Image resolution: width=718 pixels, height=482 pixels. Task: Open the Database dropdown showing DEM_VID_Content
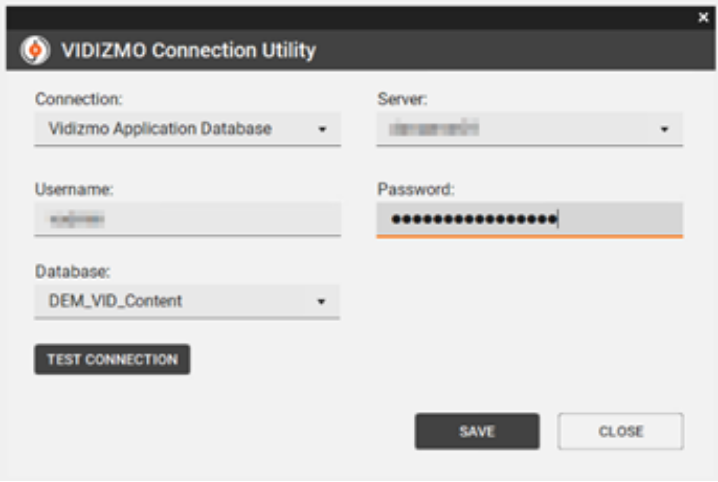click(x=187, y=301)
